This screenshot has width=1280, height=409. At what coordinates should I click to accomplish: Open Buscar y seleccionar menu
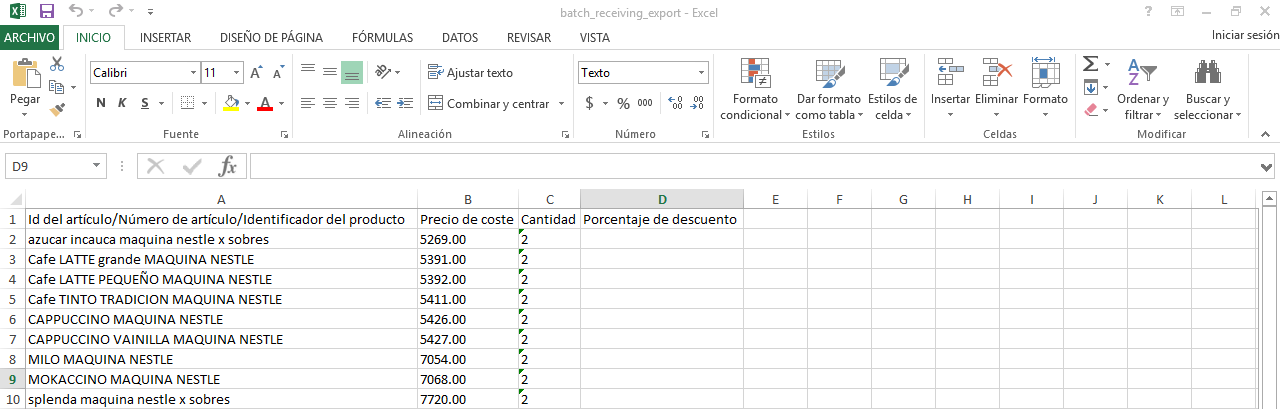click(1207, 89)
